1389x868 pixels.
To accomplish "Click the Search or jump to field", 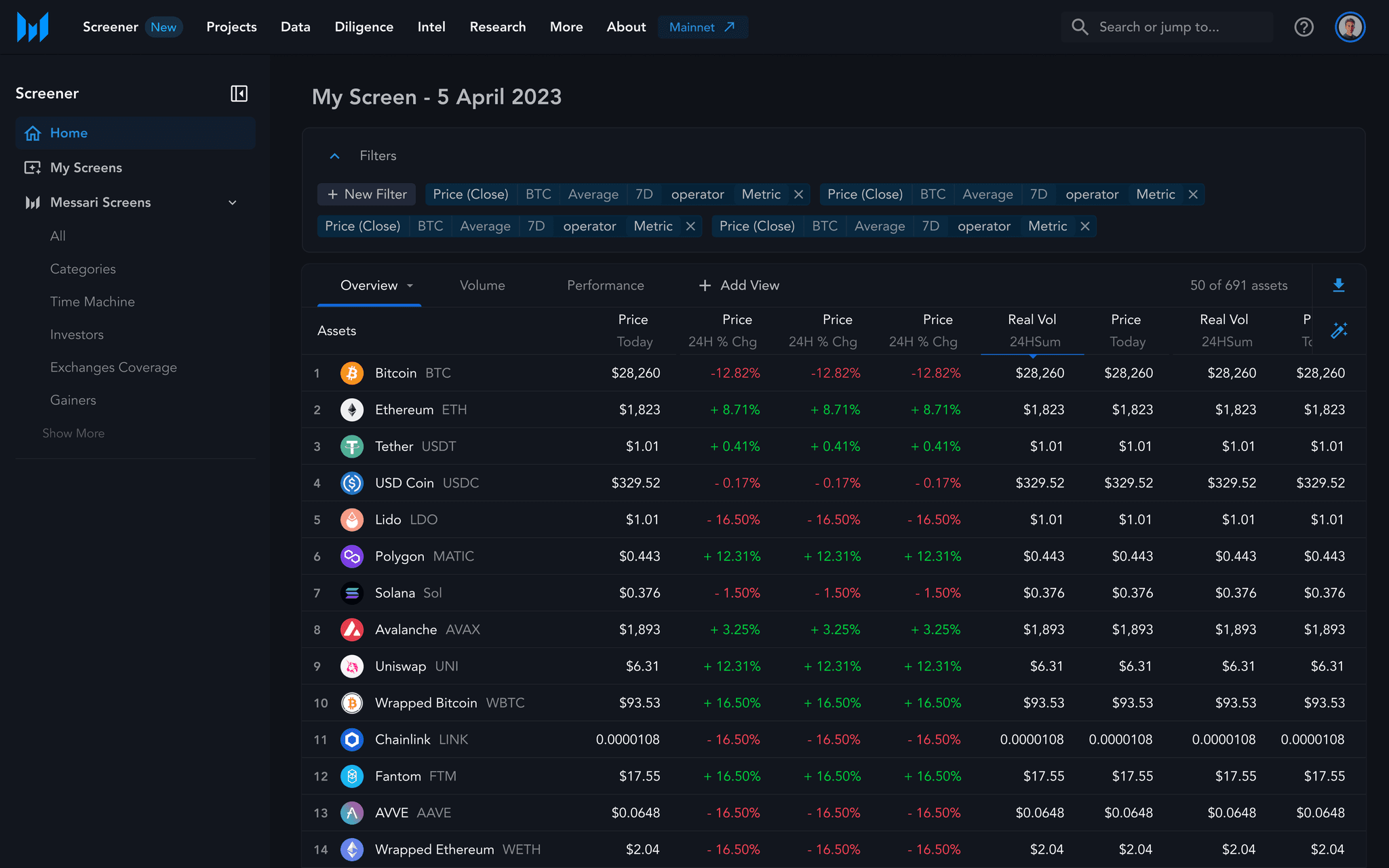I will [1167, 27].
